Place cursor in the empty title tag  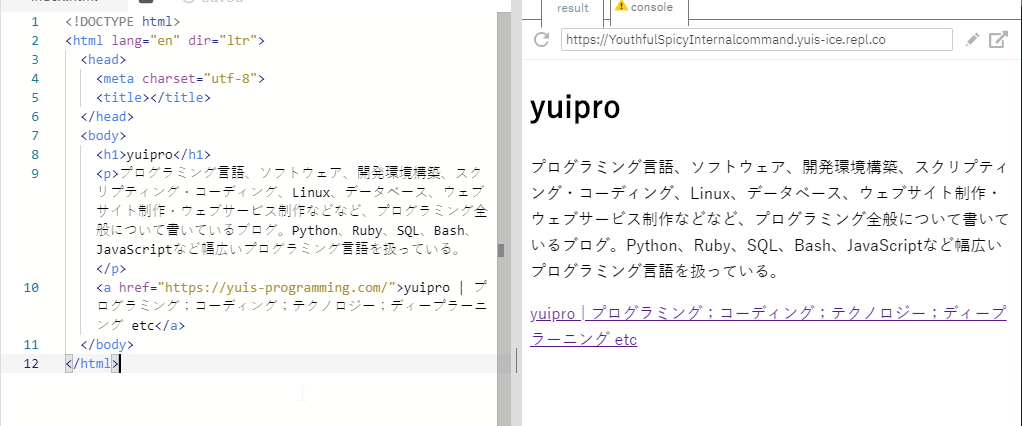(146, 98)
